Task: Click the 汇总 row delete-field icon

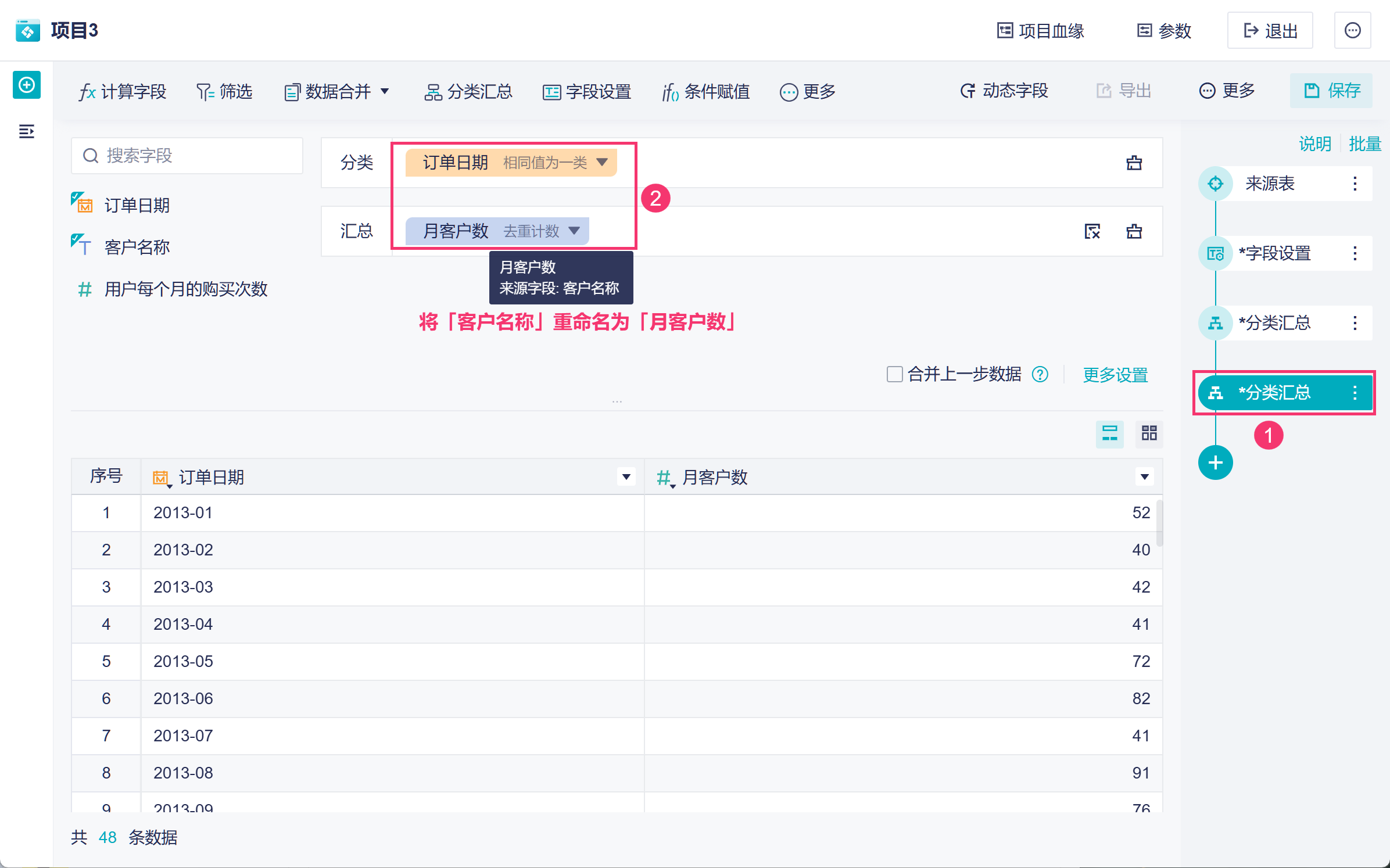Action: [x=1092, y=231]
